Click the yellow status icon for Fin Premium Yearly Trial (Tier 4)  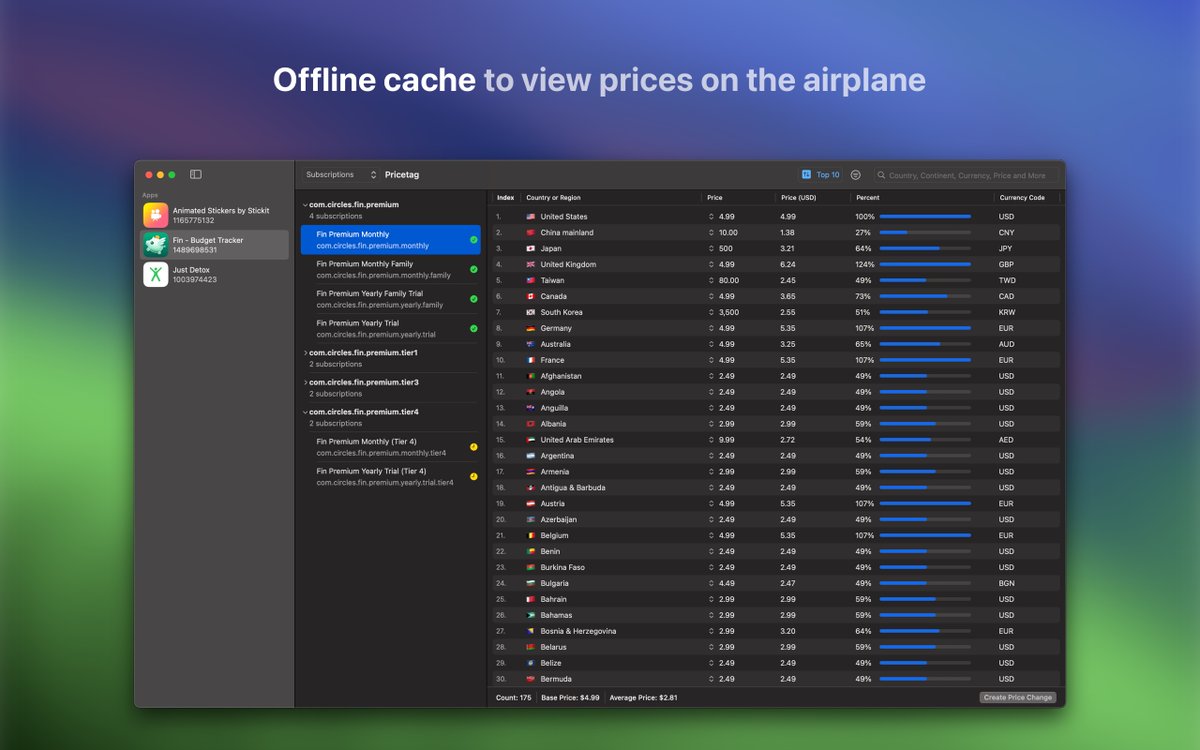[474, 476]
